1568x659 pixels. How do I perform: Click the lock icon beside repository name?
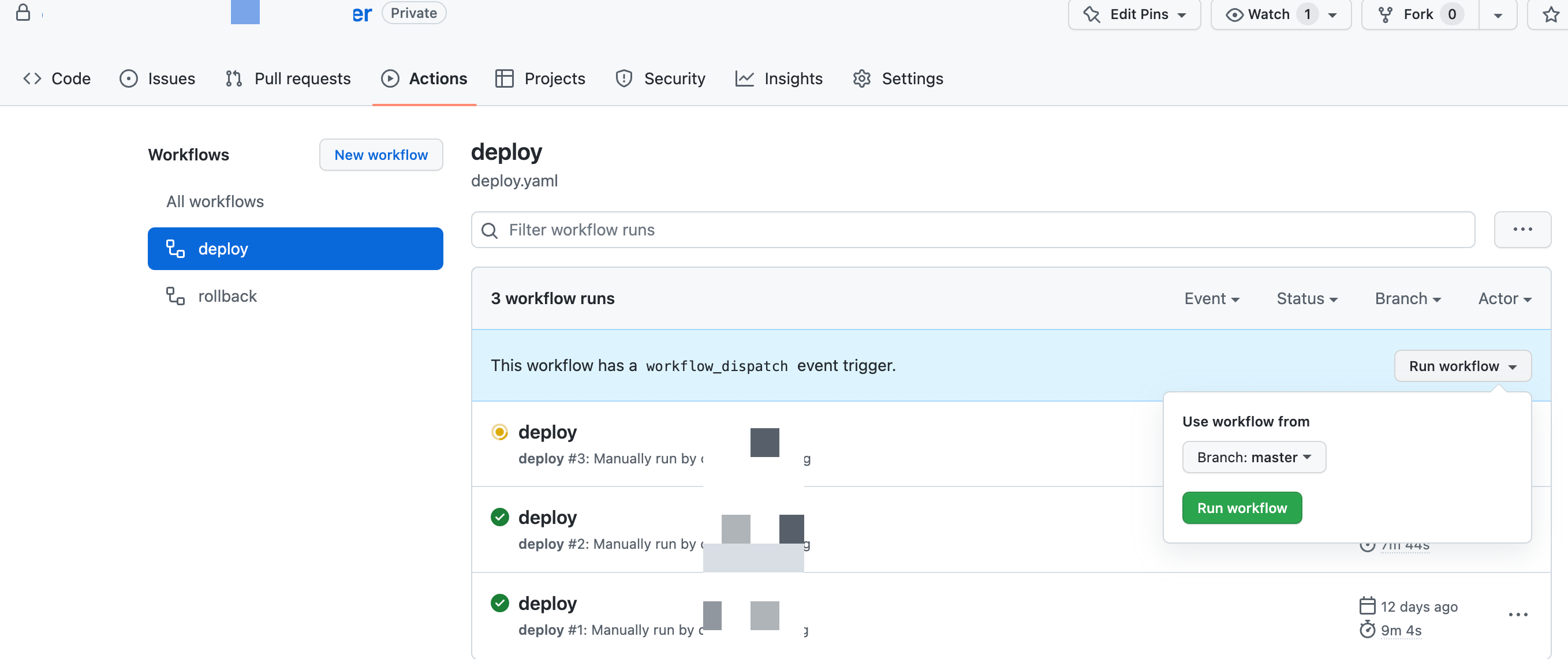23,13
